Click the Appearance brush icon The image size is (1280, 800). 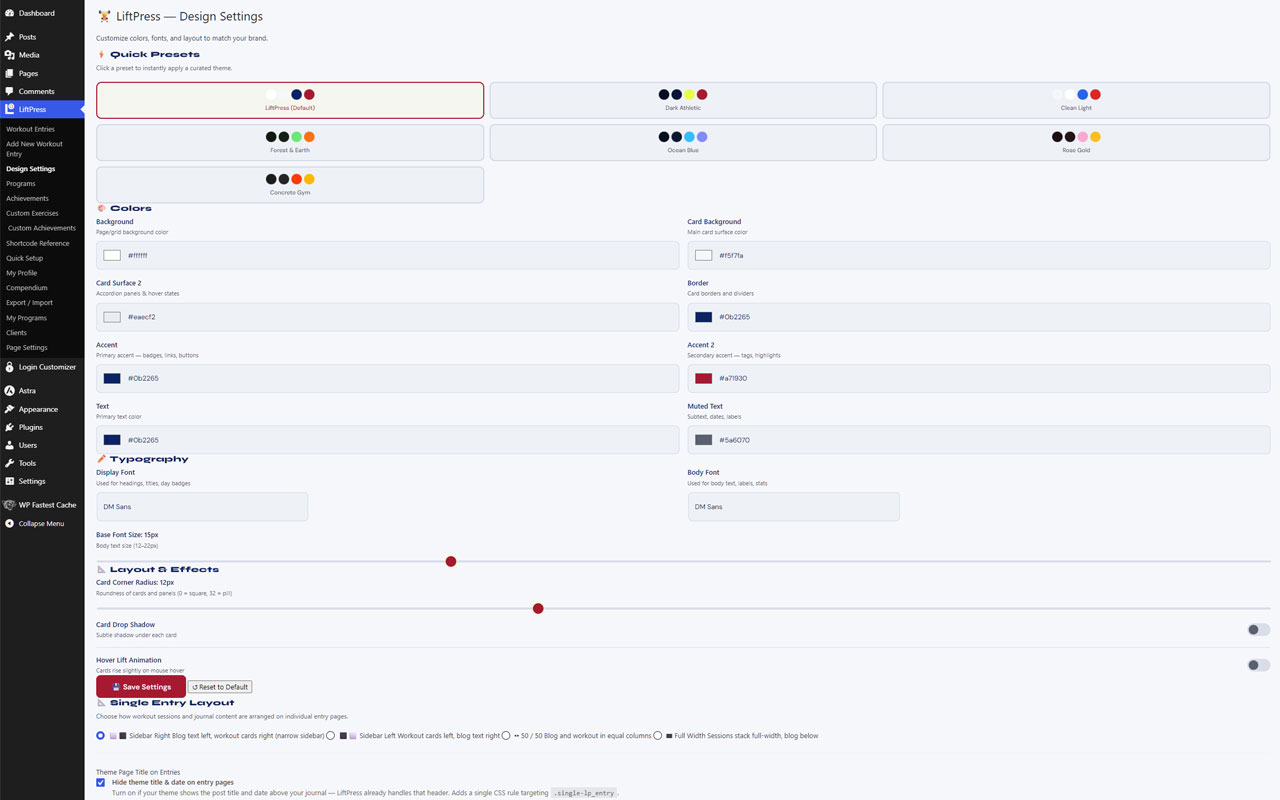point(10,409)
